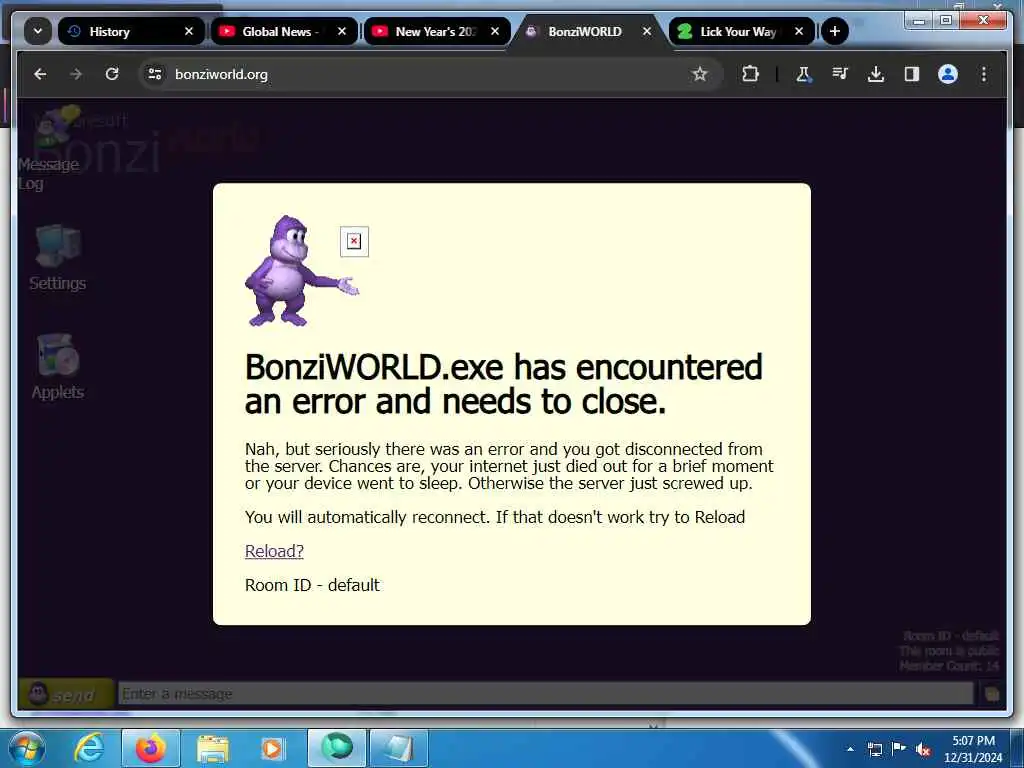Open Firefox from the taskbar

pyautogui.click(x=151, y=748)
